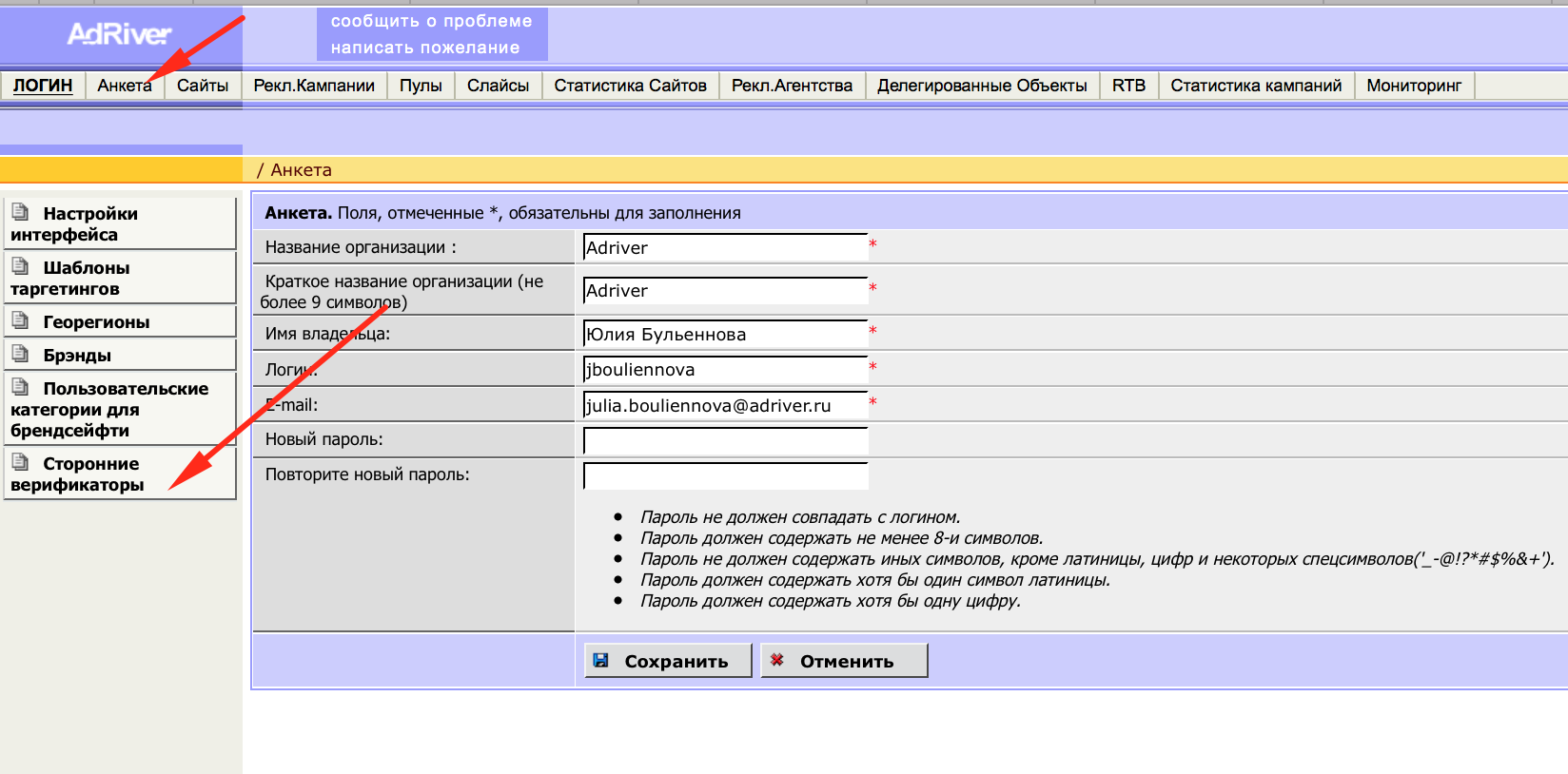Click the написать пожелание link
Image resolution: width=1568 pixels, height=774 pixels.
[x=425, y=48]
